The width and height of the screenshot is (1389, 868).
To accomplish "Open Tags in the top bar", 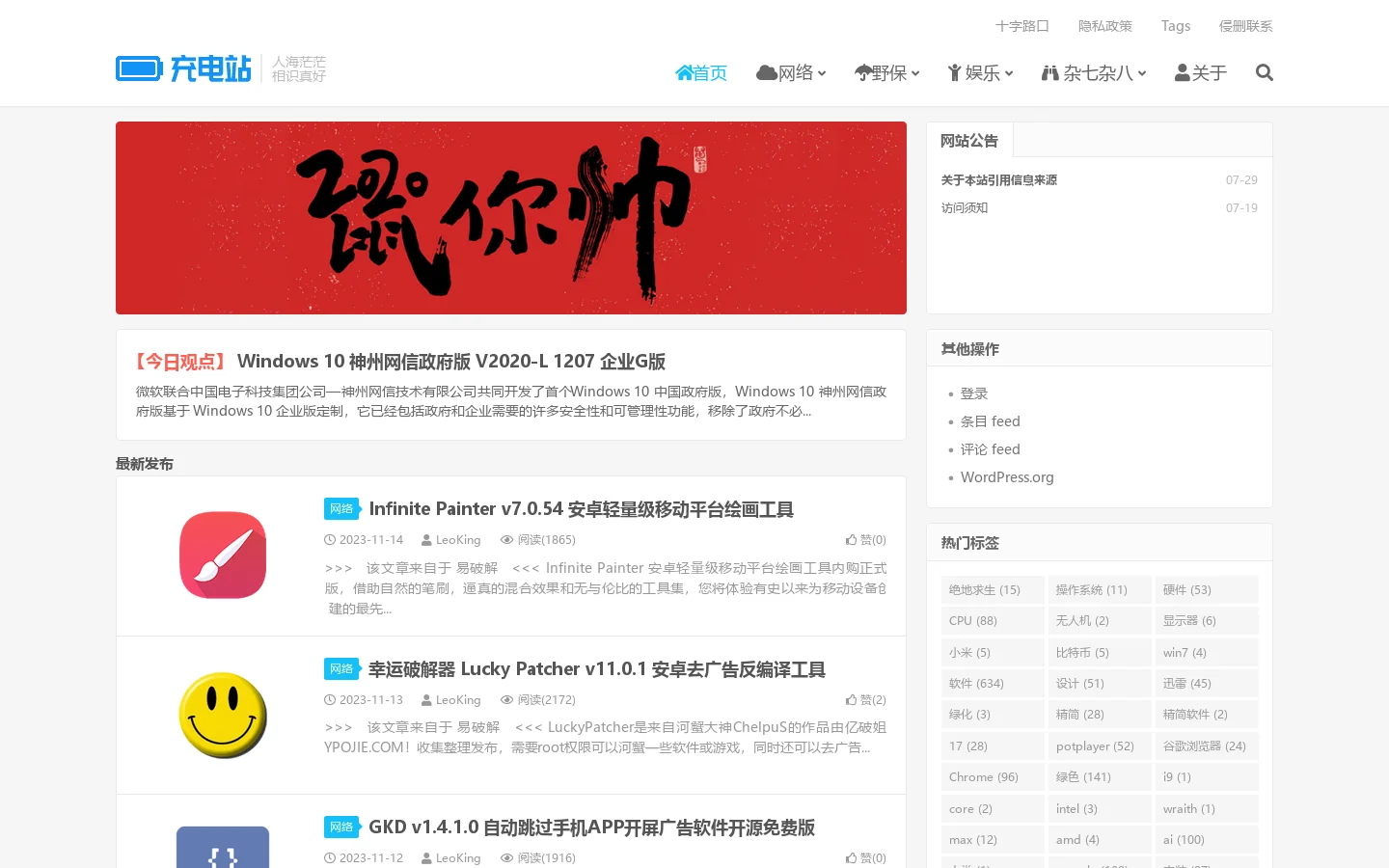I will [1176, 26].
